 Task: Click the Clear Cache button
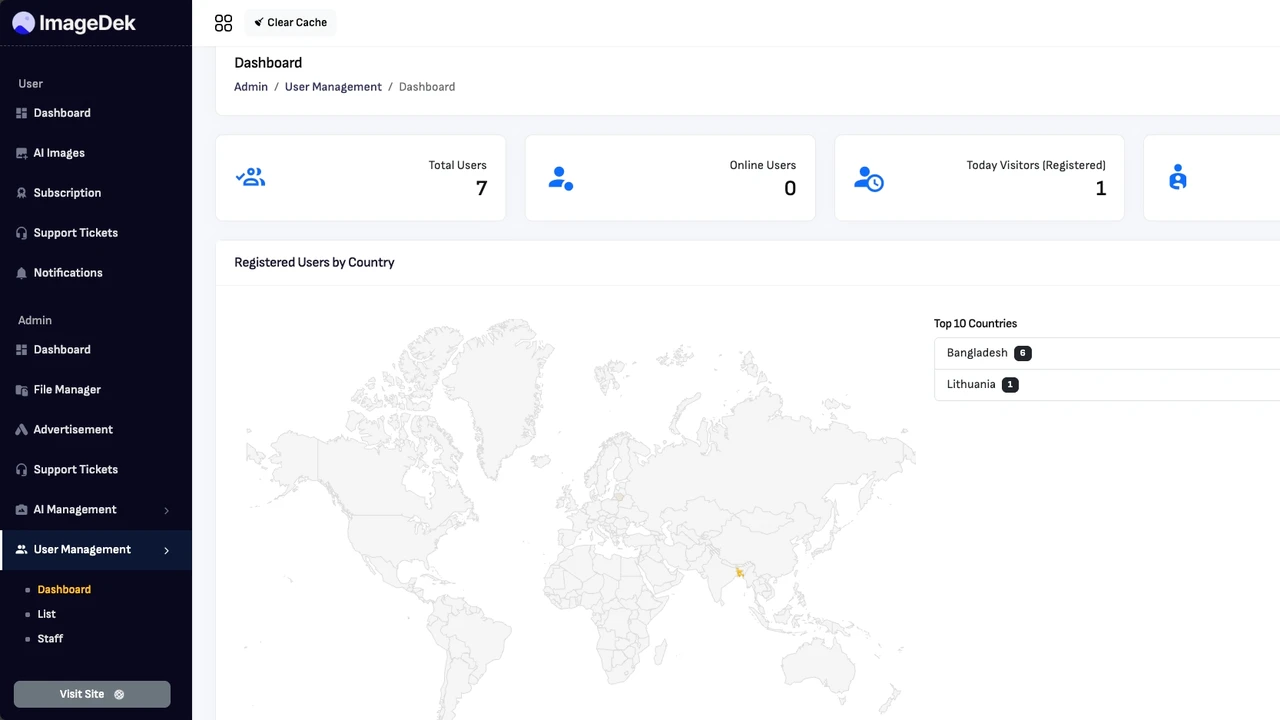[290, 22]
